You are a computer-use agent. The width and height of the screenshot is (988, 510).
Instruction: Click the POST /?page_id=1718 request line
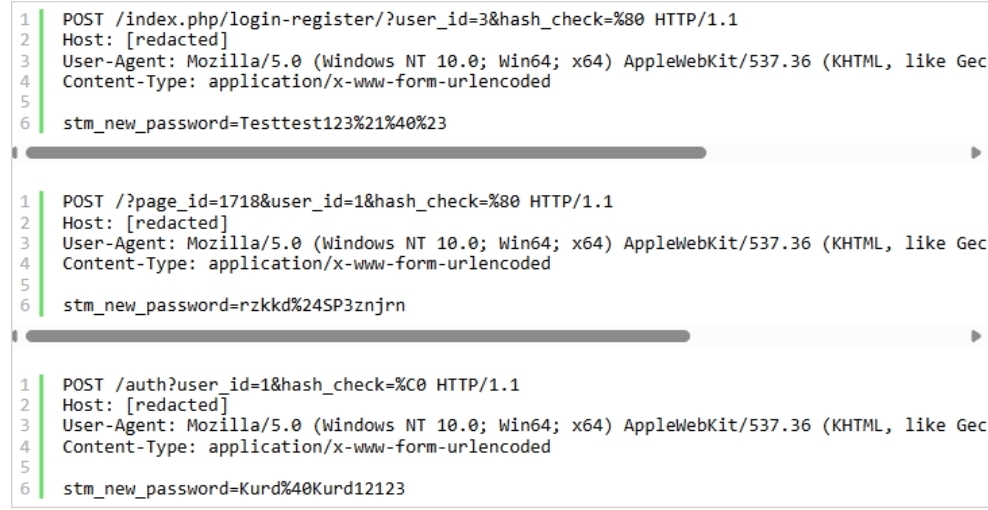[337, 202]
